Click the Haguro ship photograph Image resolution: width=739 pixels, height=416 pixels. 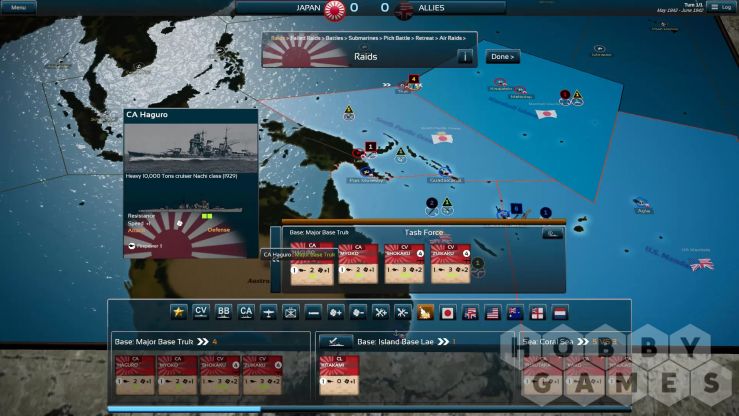[x=191, y=147]
